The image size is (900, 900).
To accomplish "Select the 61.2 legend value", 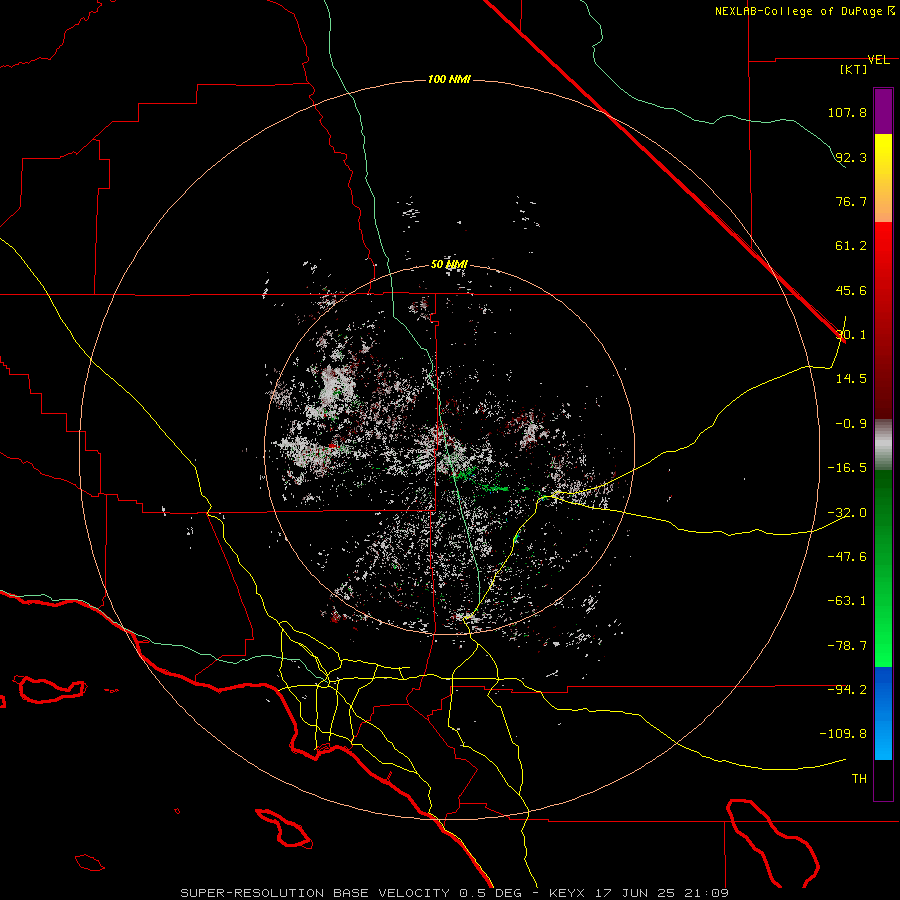I will tap(851, 246).
